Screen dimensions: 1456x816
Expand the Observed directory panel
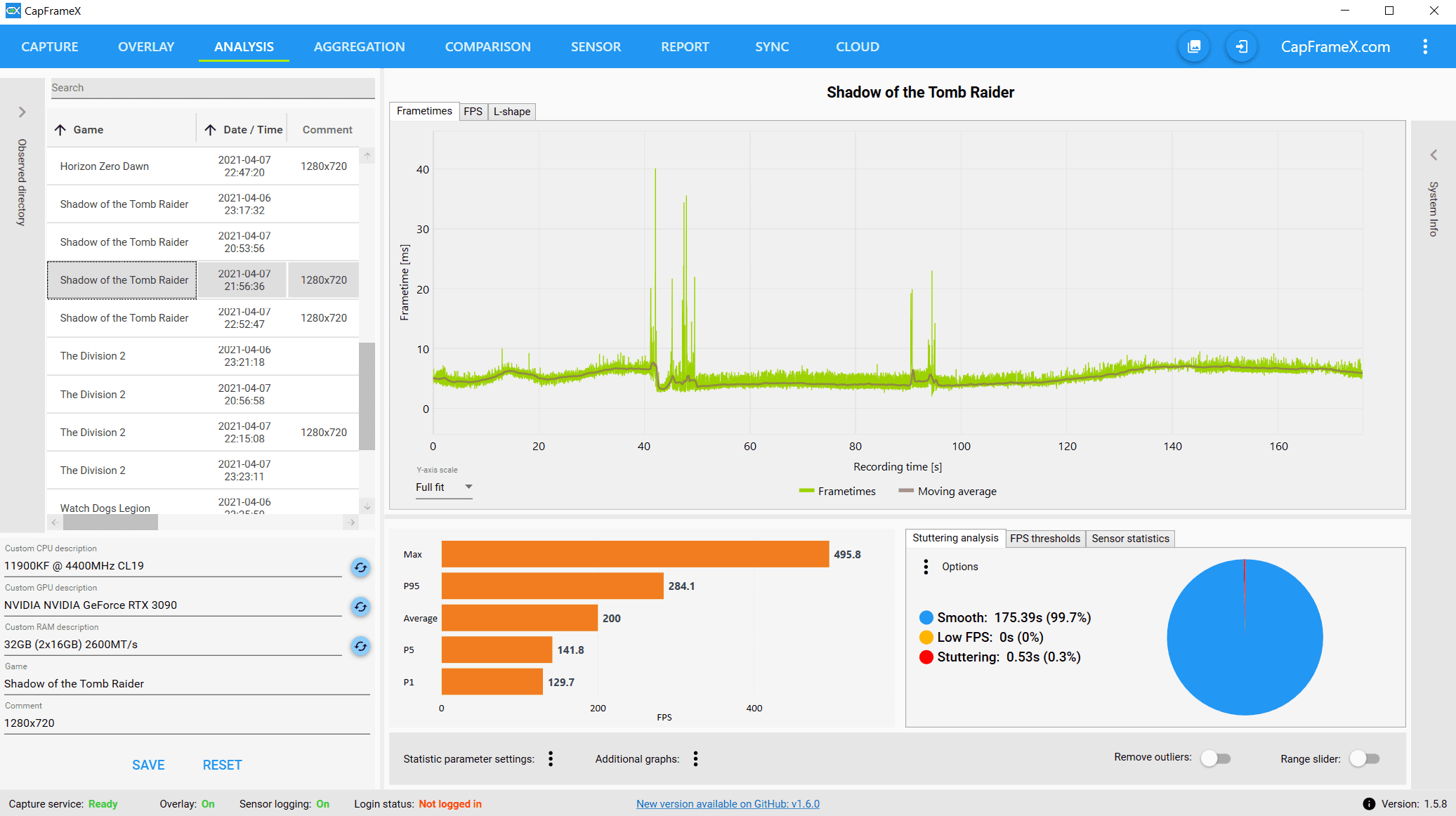(x=22, y=112)
